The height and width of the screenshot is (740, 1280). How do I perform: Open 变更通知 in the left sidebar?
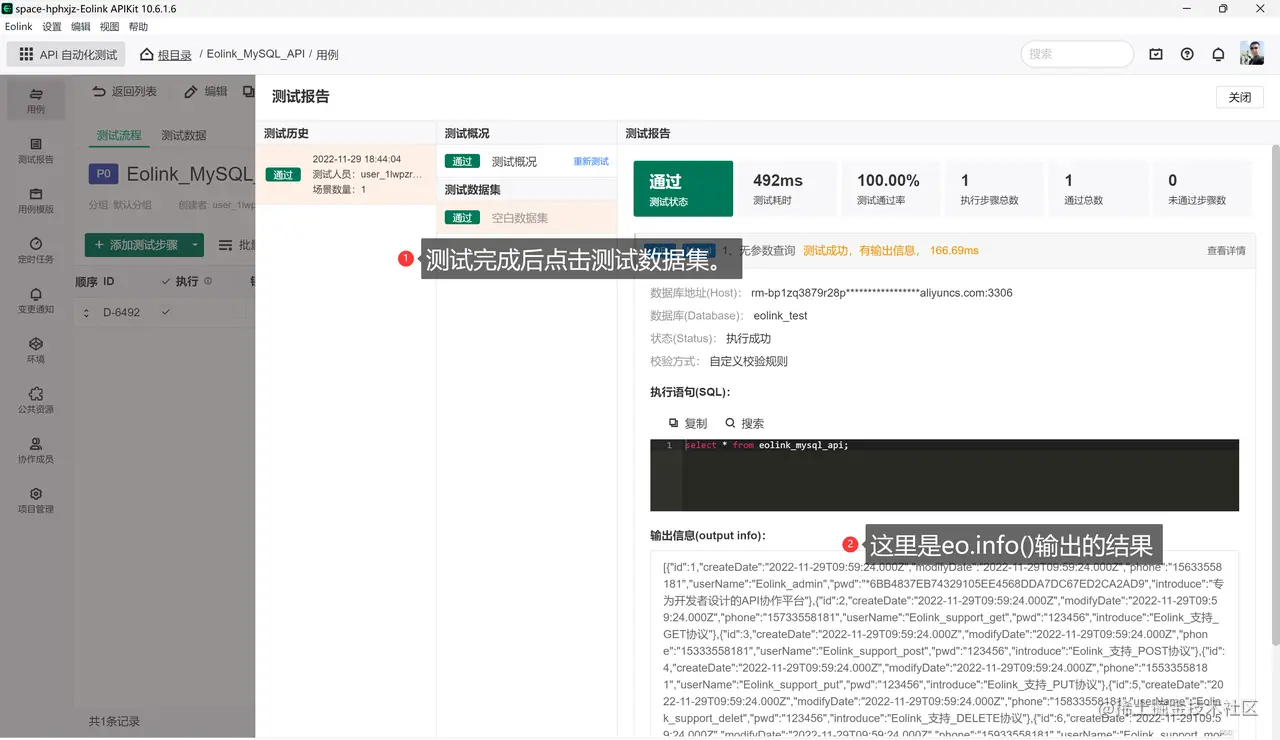point(36,300)
